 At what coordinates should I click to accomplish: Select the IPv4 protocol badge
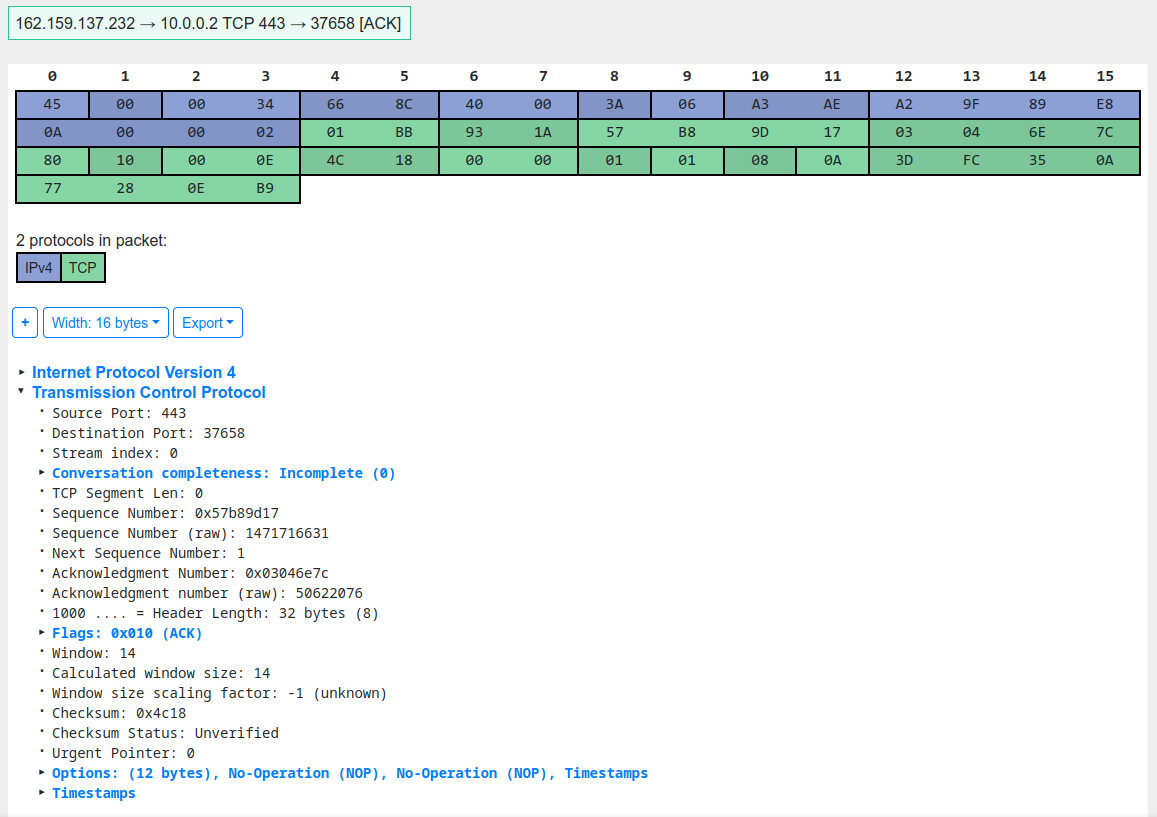tap(38, 267)
